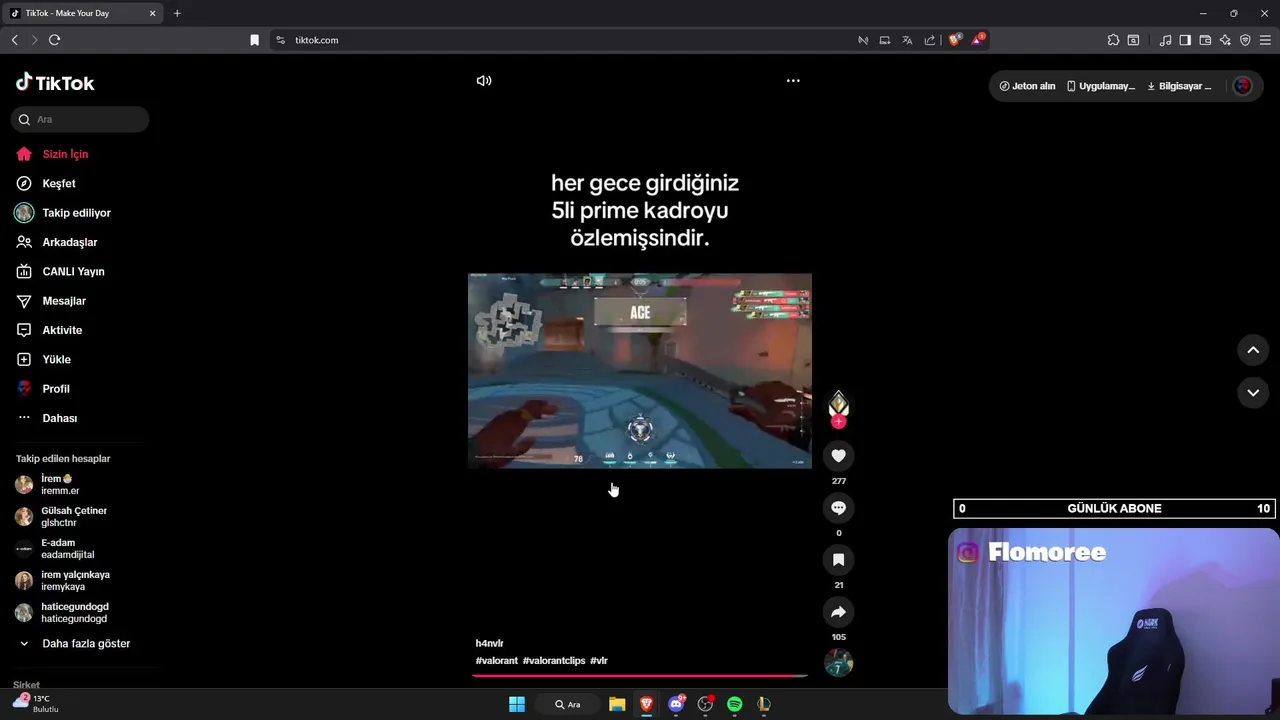Open the media control music note icon
Viewport: 1280px width, 720px height.
1165,40
